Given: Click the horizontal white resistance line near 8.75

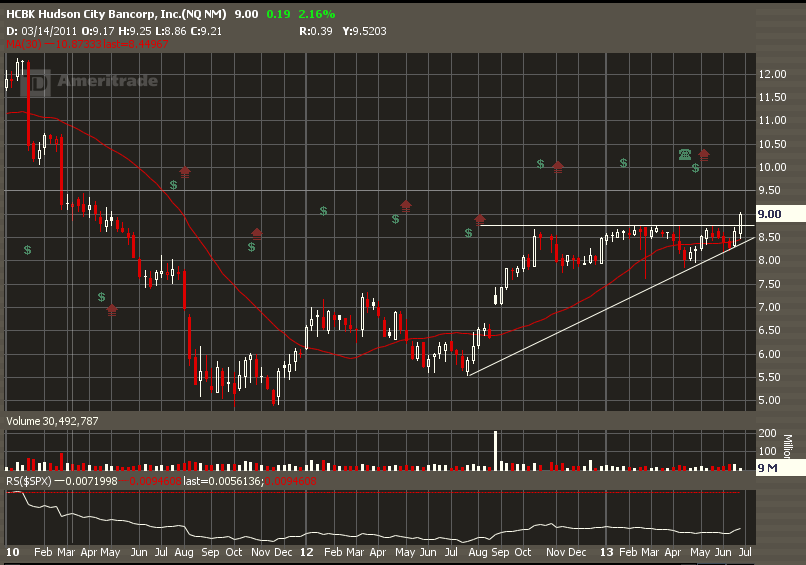Looking at the screenshot, I should 617,226.
